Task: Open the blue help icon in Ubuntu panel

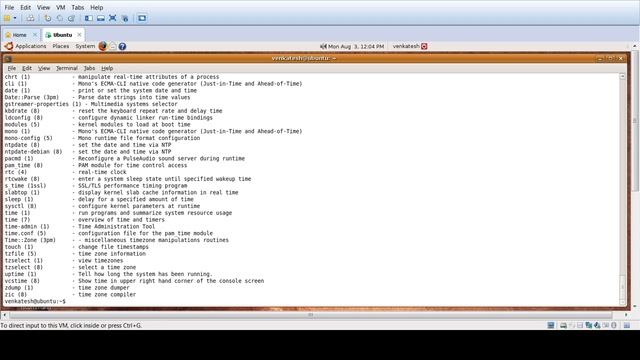Action: point(122,47)
